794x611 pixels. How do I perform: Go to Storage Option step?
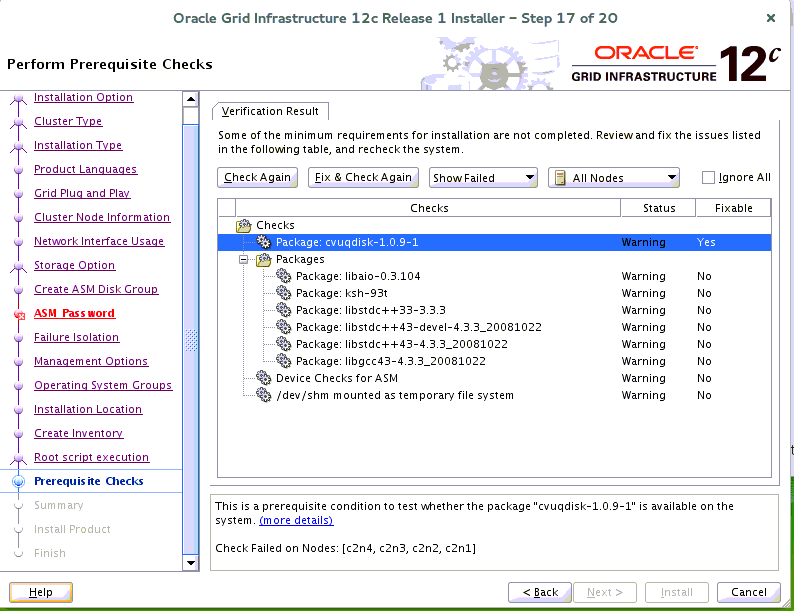[x=74, y=265]
